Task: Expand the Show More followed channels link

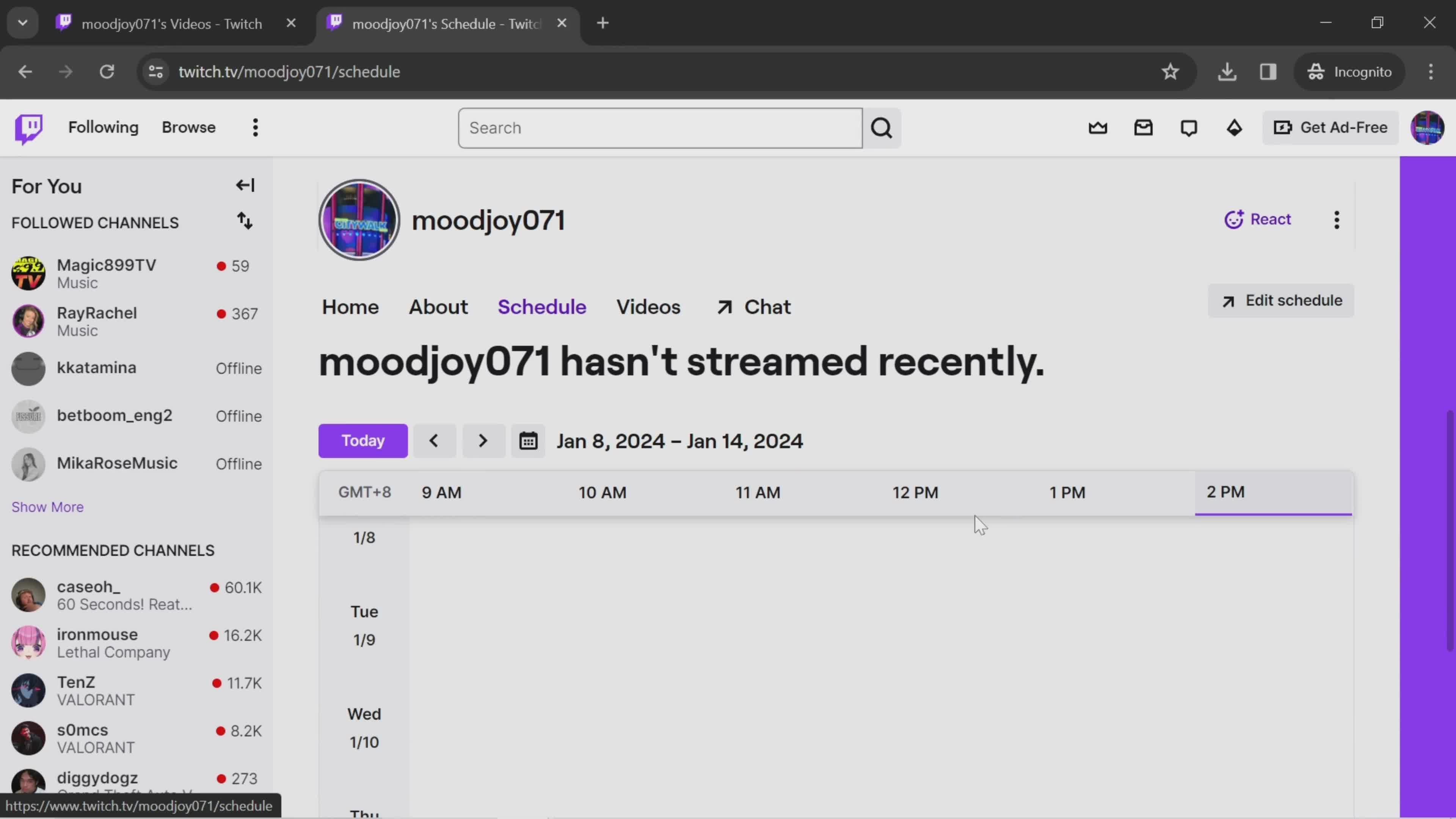Action: click(x=47, y=507)
